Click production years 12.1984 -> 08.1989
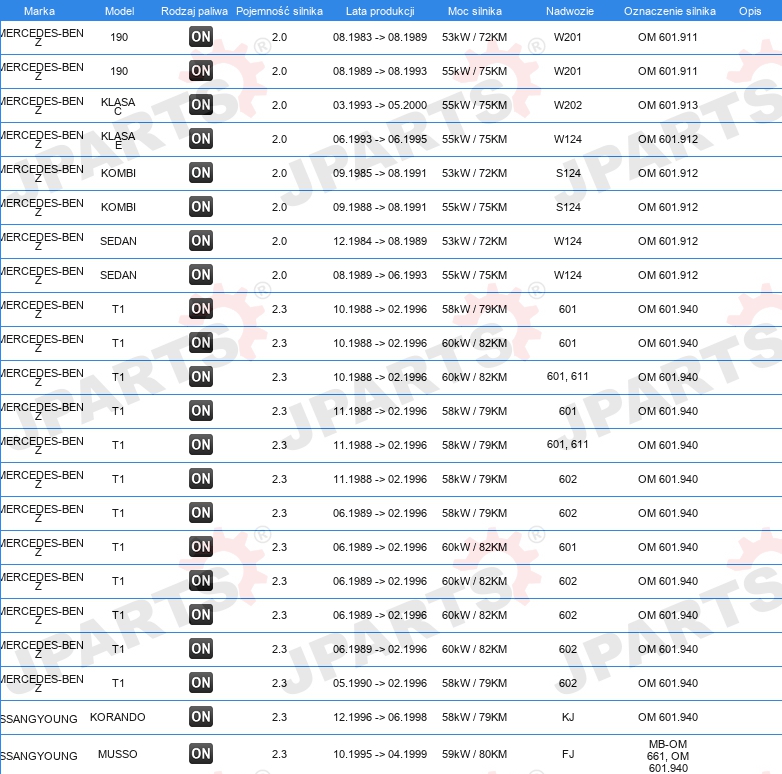Viewport: 782px width, 774px height. pyautogui.click(x=380, y=241)
